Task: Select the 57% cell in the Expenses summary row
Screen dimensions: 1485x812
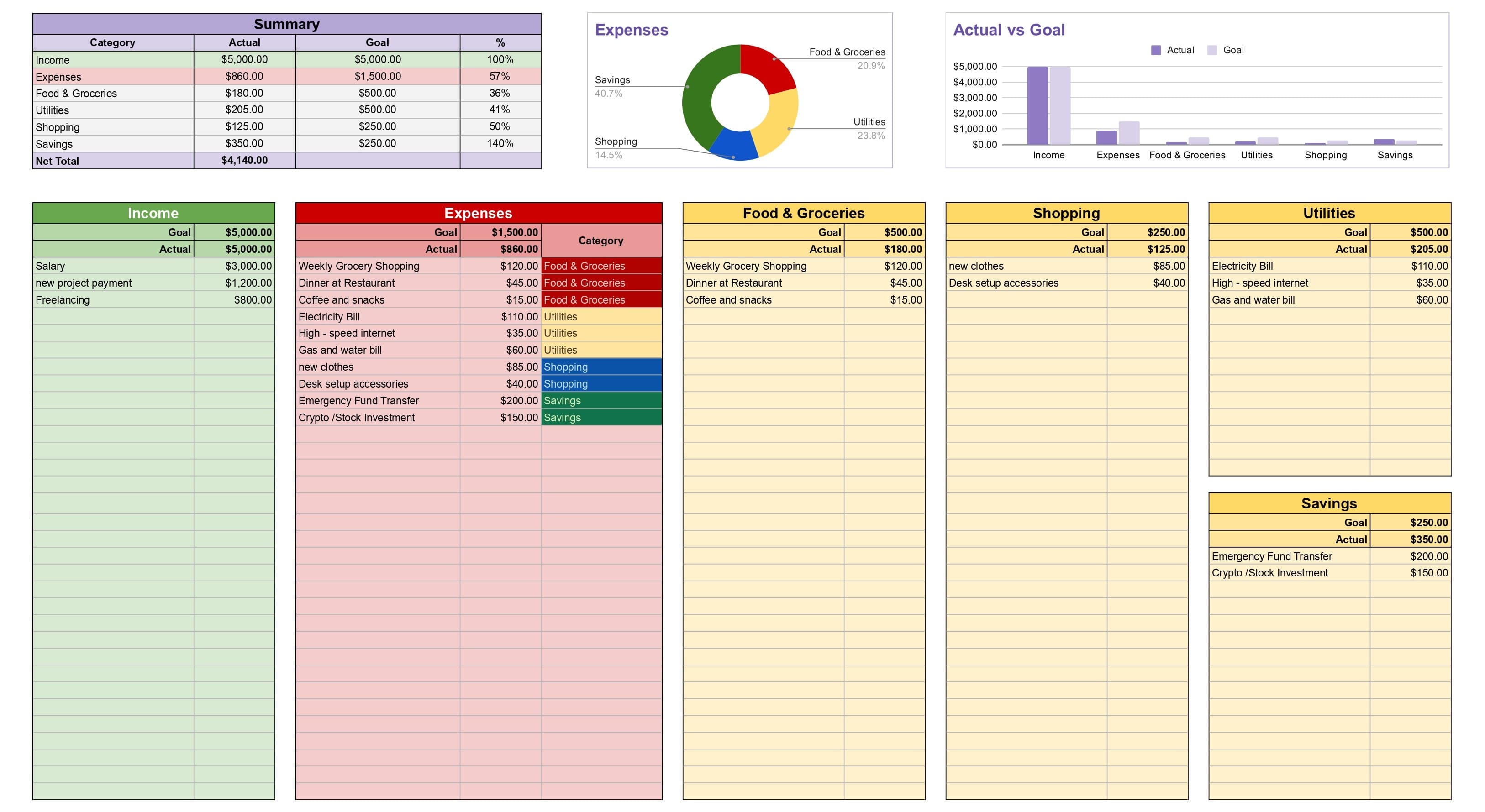Action: (500, 76)
